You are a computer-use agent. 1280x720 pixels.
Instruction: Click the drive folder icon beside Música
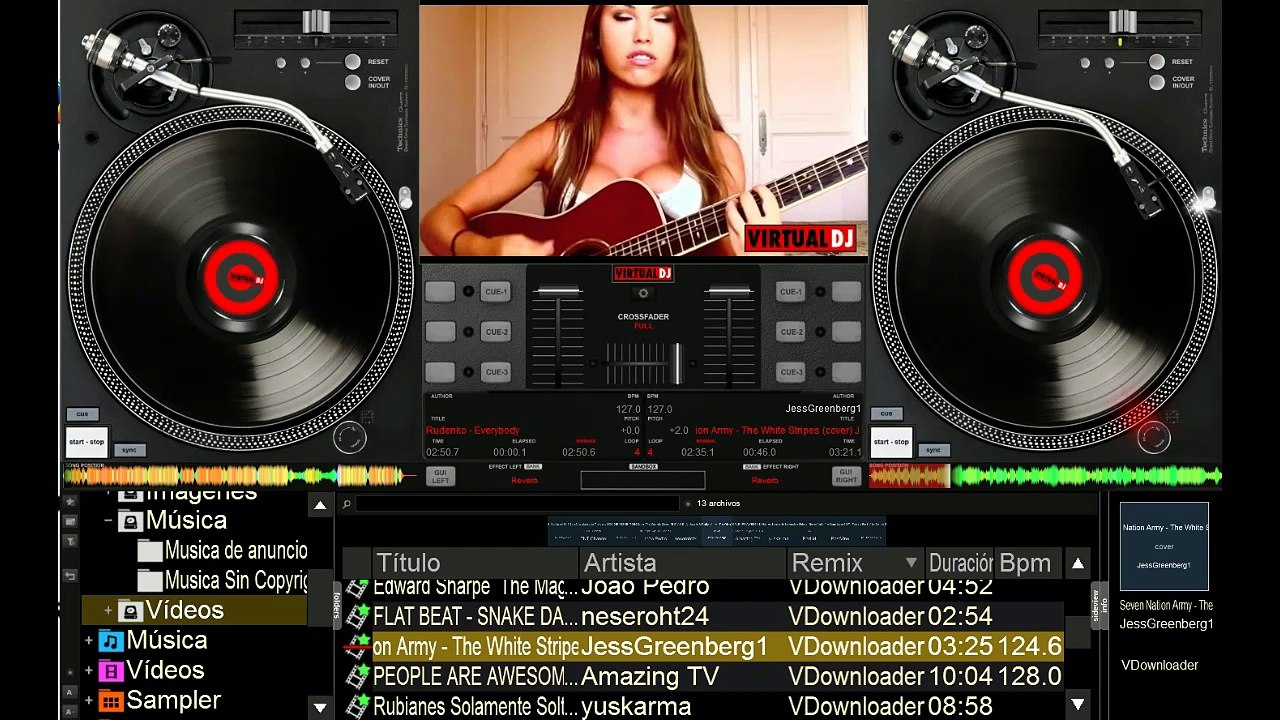click(130, 521)
